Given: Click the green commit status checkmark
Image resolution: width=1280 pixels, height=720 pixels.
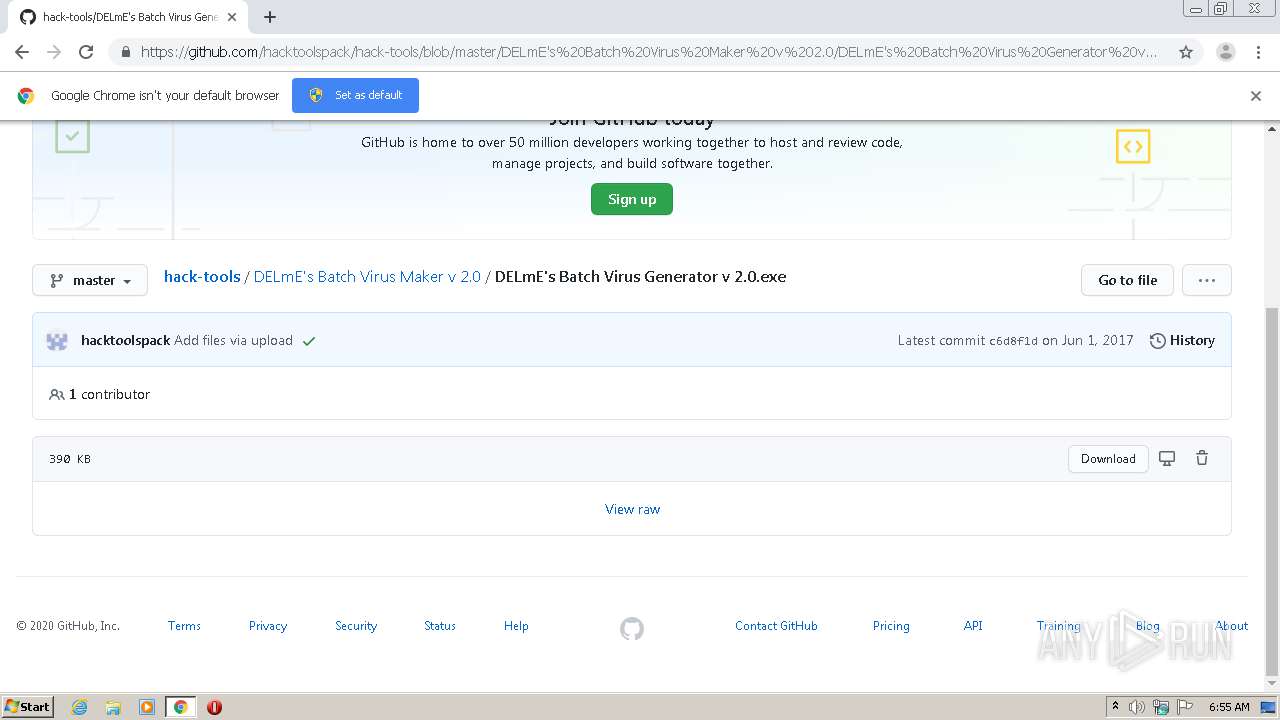Looking at the screenshot, I should pyautogui.click(x=309, y=341).
